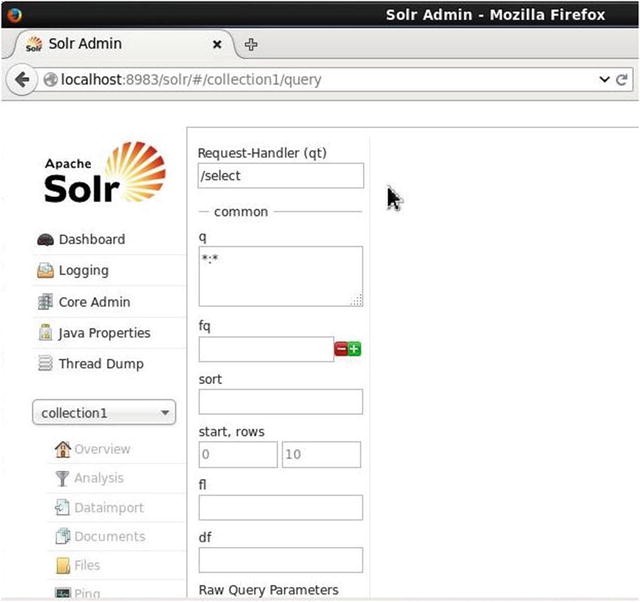Open a new tab with plus button
This screenshot has width=640, height=602.
point(251,45)
